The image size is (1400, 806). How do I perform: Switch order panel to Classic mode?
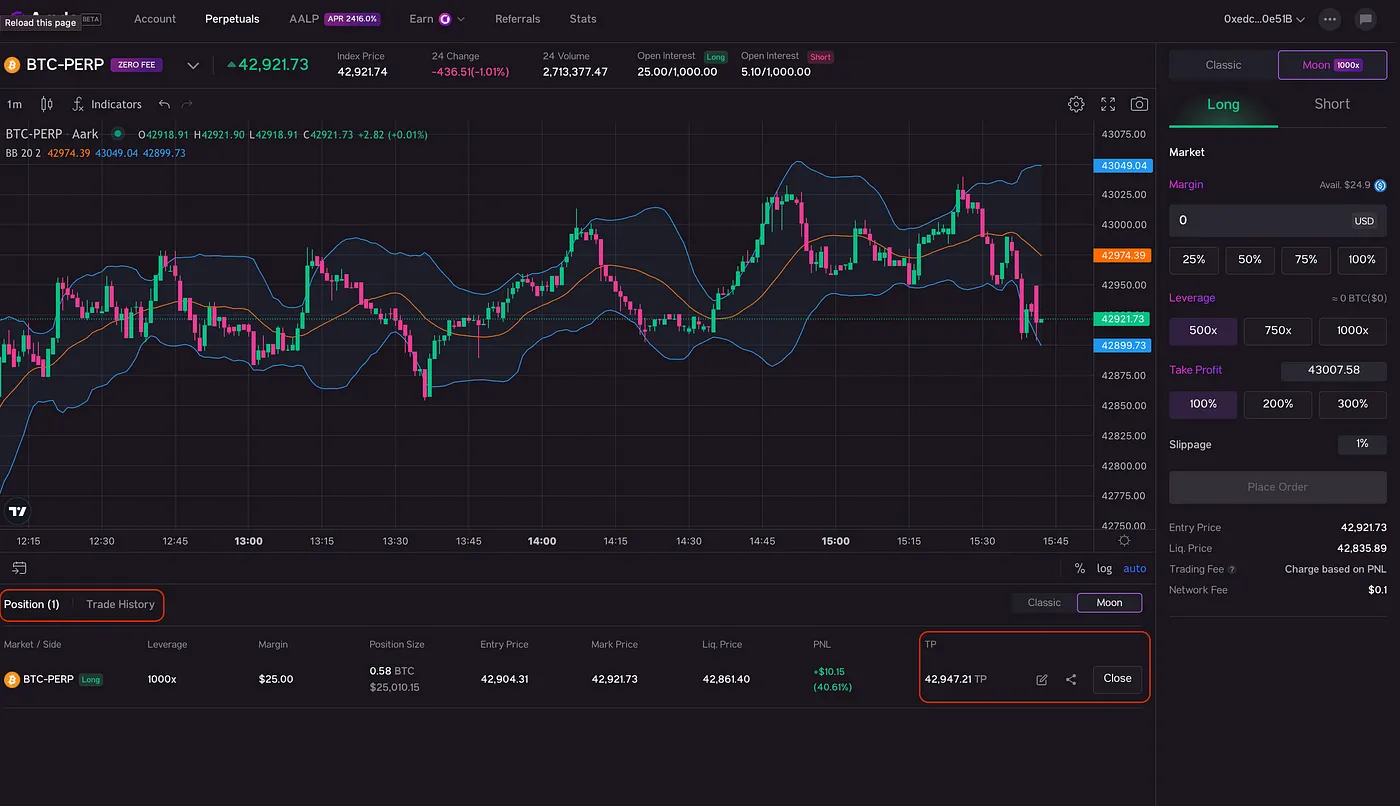[x=1223, y=65]
